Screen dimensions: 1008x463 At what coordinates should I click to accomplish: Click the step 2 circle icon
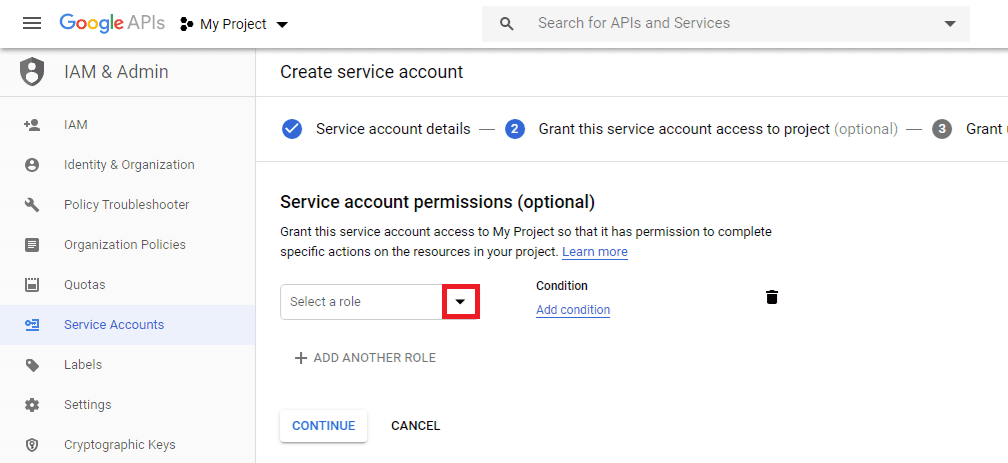515,129
